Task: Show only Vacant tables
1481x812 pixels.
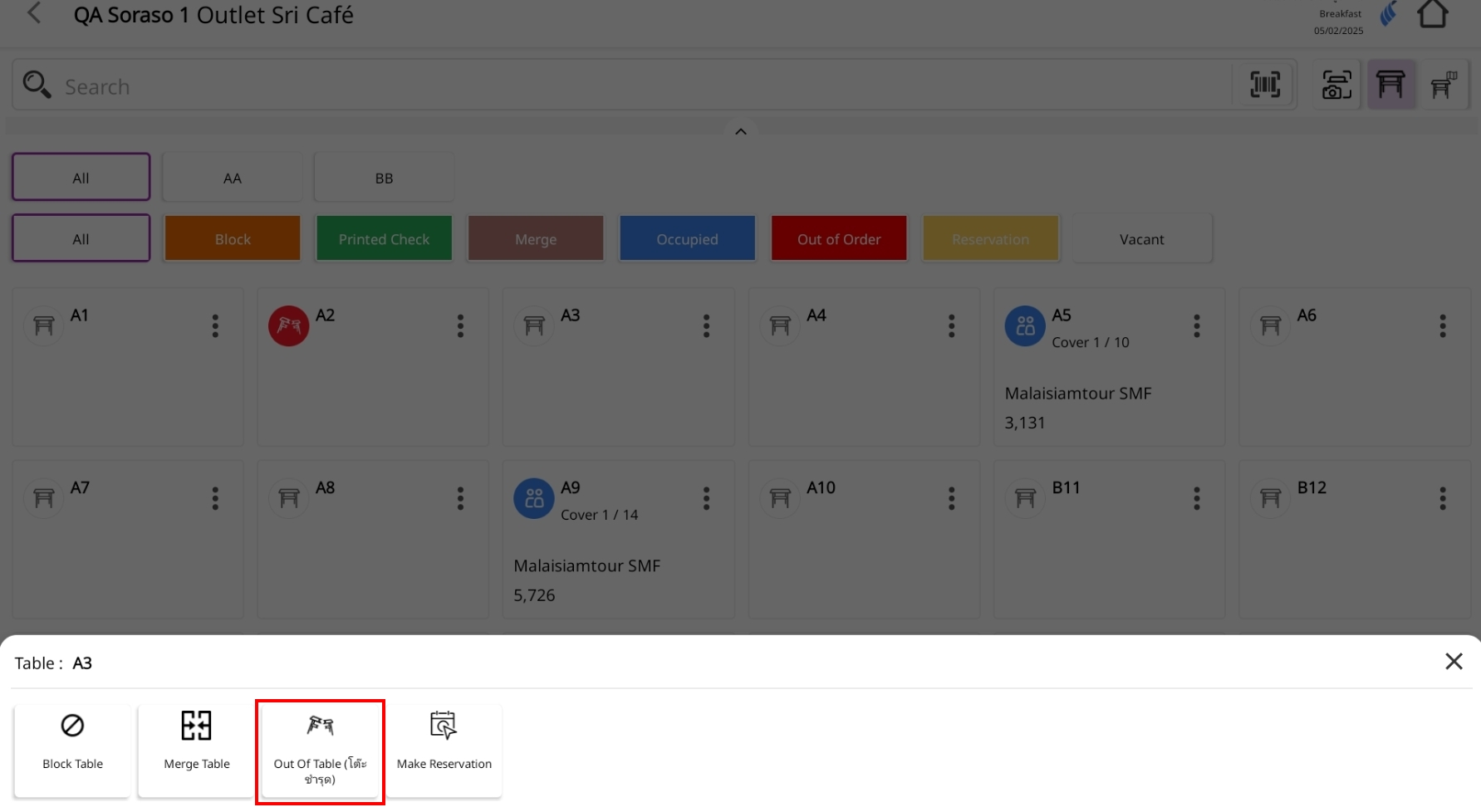Action: [1141, 240]
